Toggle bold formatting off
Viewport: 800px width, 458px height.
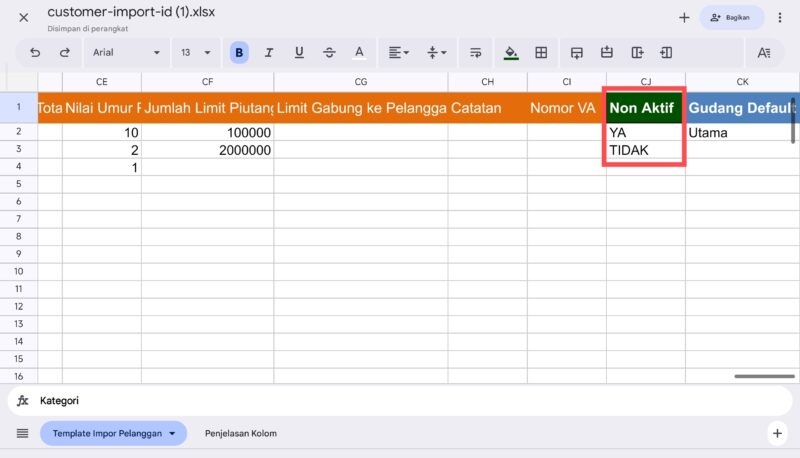tap(239, 53)
